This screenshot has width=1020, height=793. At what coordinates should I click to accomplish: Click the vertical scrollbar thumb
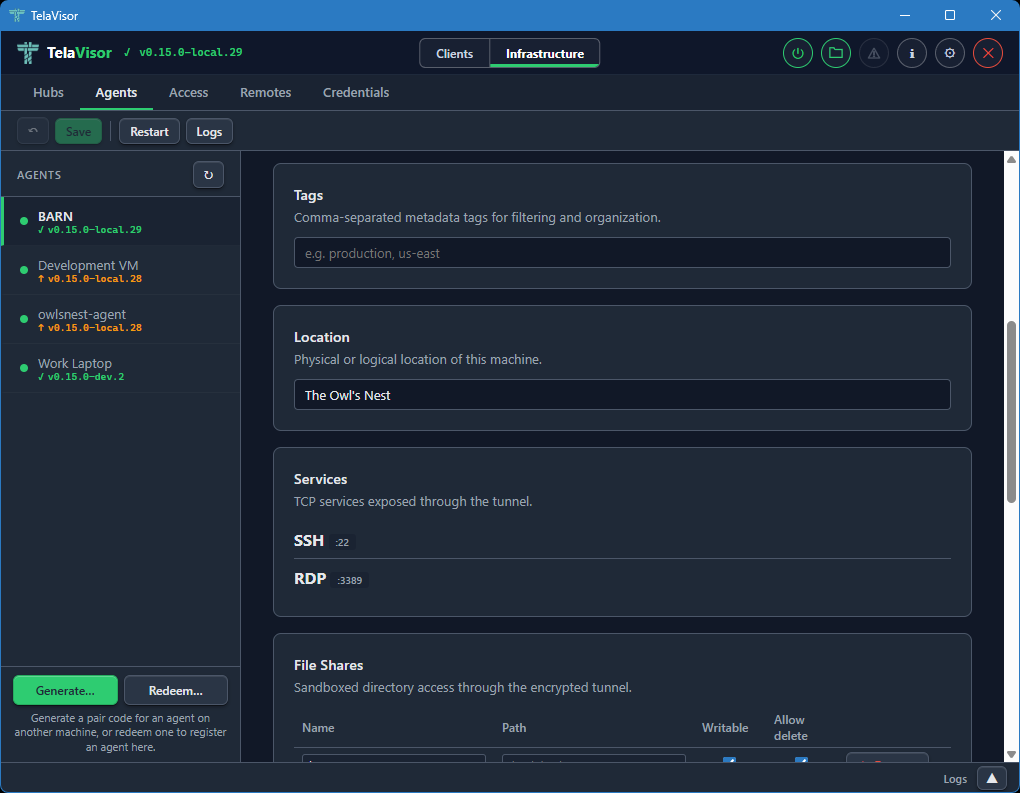[x=1011, y=411]
